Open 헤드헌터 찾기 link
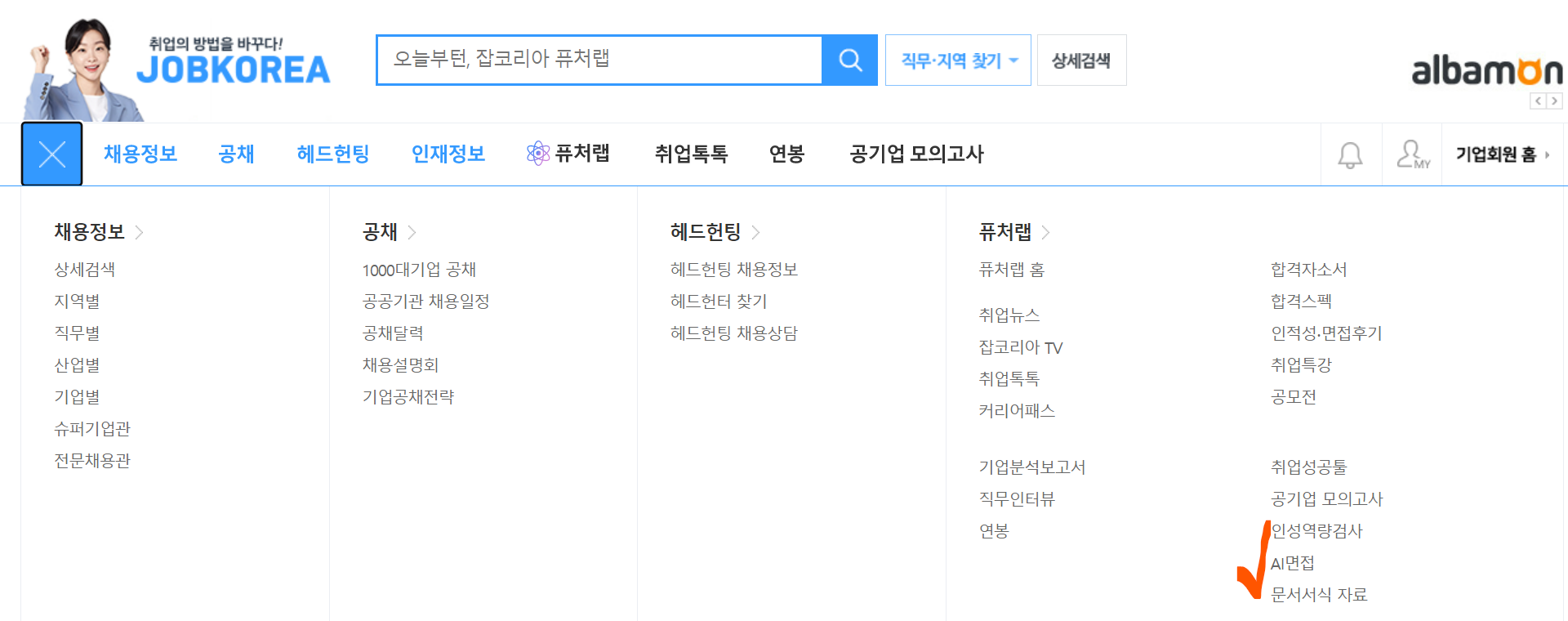 pyautogui.click(x=719, y=302)
